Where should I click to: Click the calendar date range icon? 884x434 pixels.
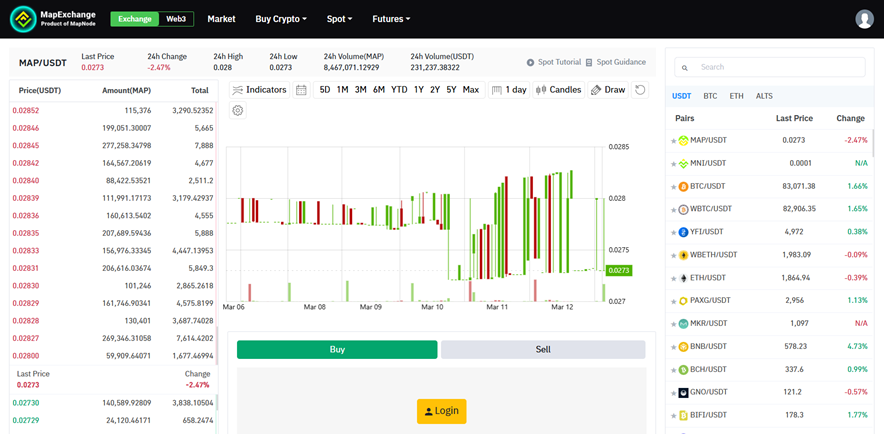click(301, 90)
